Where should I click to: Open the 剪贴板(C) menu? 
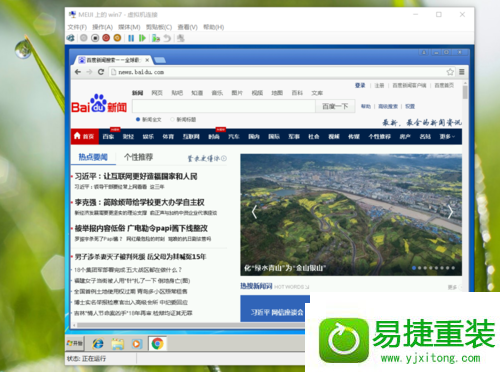click(159, 27)
